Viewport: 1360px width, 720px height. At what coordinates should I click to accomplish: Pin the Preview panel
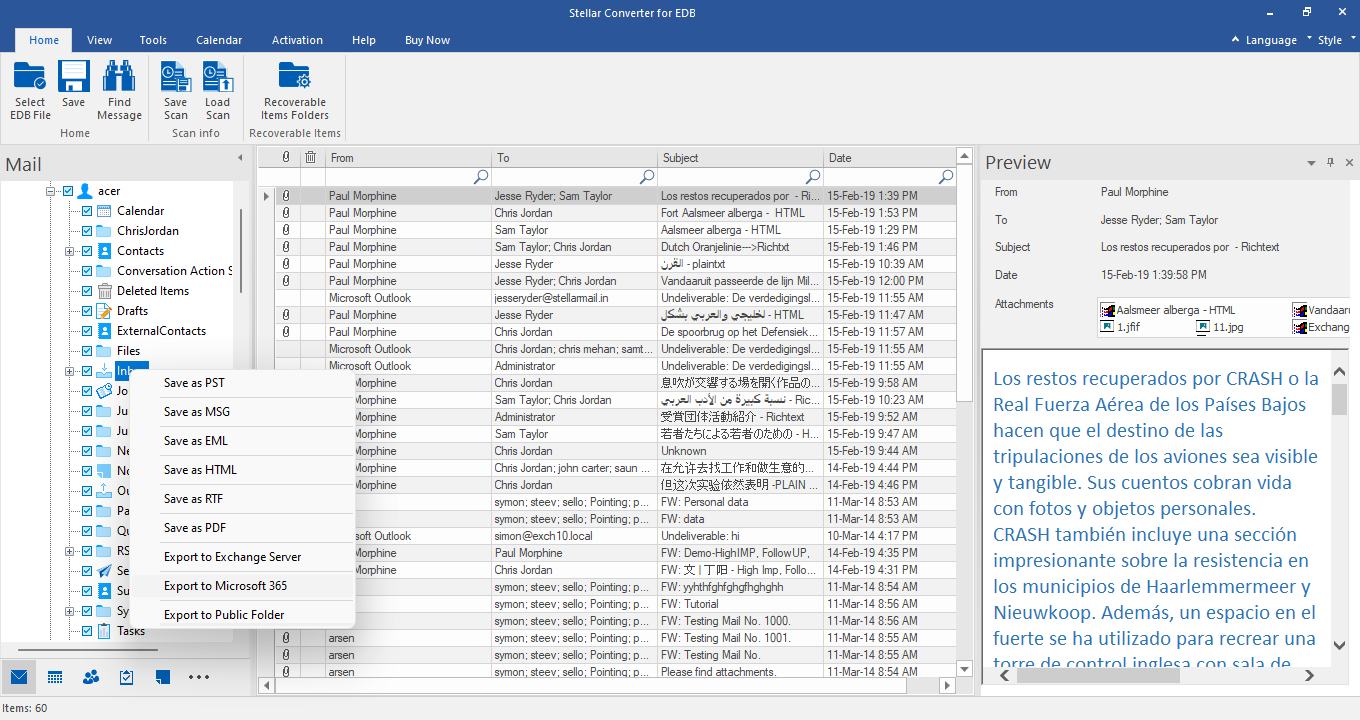[1330, 162]
